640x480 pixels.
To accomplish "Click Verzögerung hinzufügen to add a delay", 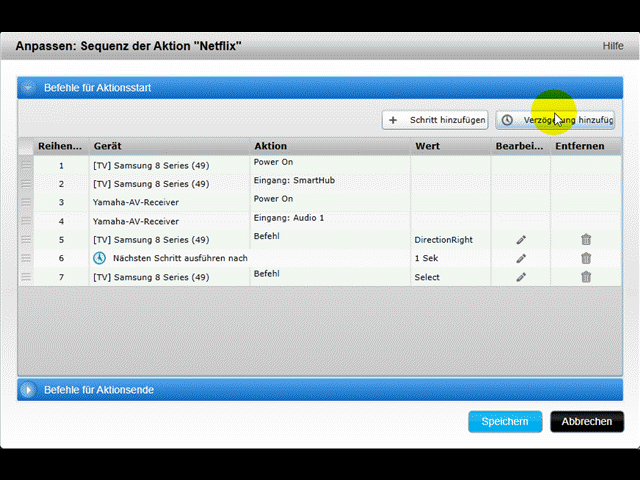I will [x=556, y=120].
